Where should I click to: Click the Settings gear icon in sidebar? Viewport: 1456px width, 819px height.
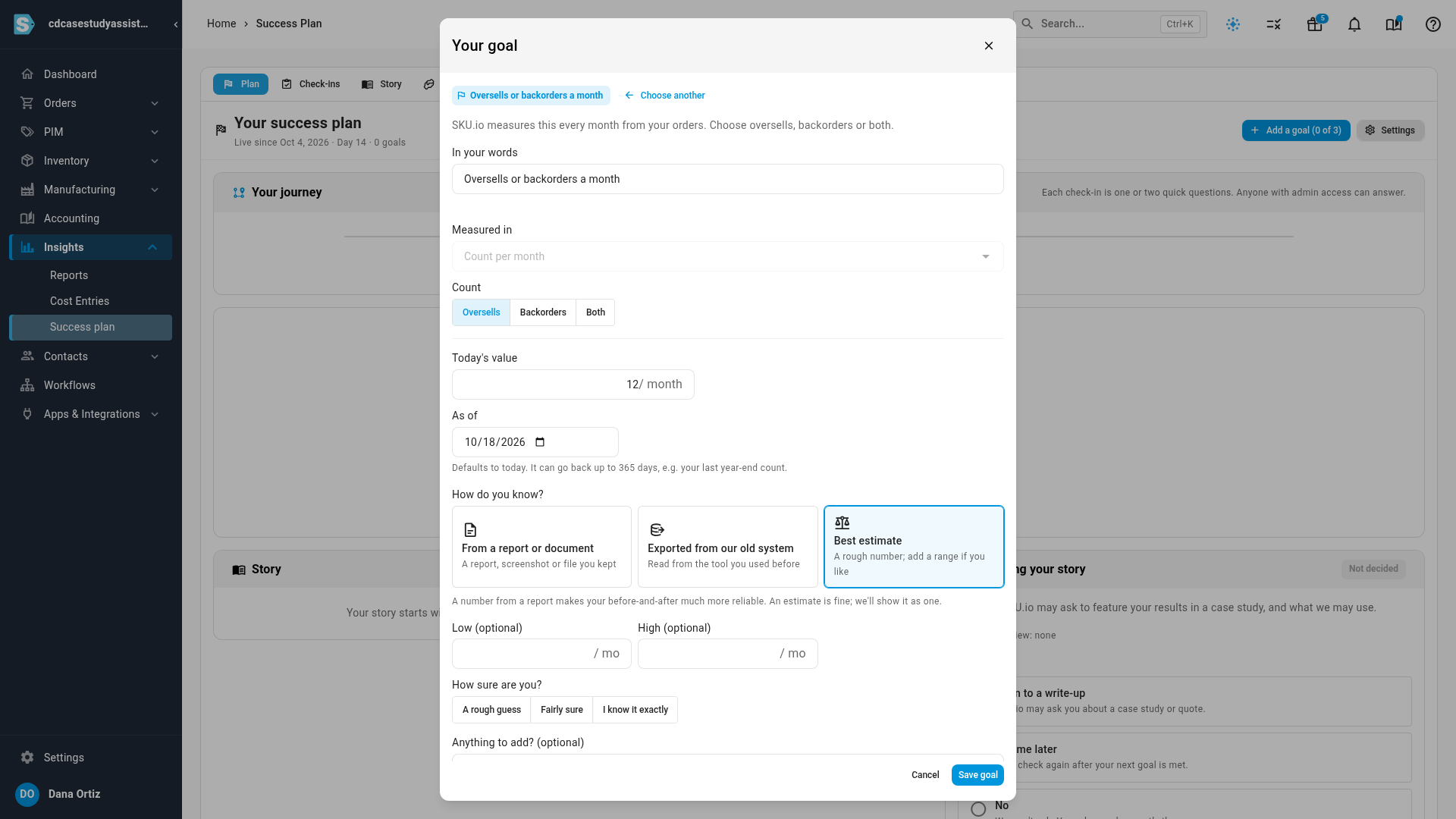tap(27, 758)
